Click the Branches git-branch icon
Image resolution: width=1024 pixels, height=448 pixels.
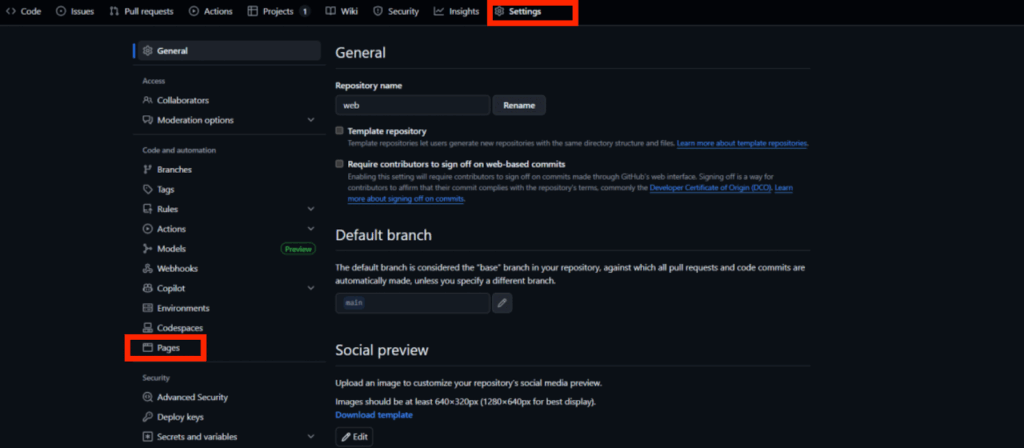[148, 170]
